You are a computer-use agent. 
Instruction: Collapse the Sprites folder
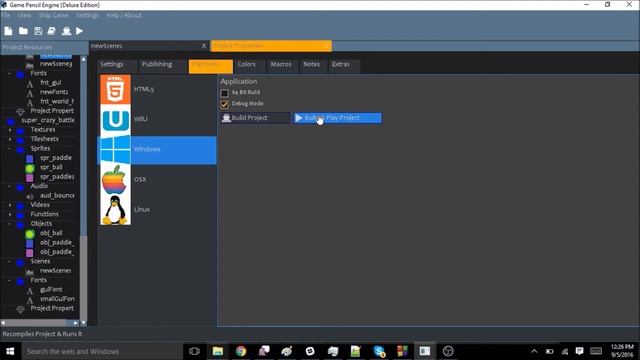click(10, 149)
